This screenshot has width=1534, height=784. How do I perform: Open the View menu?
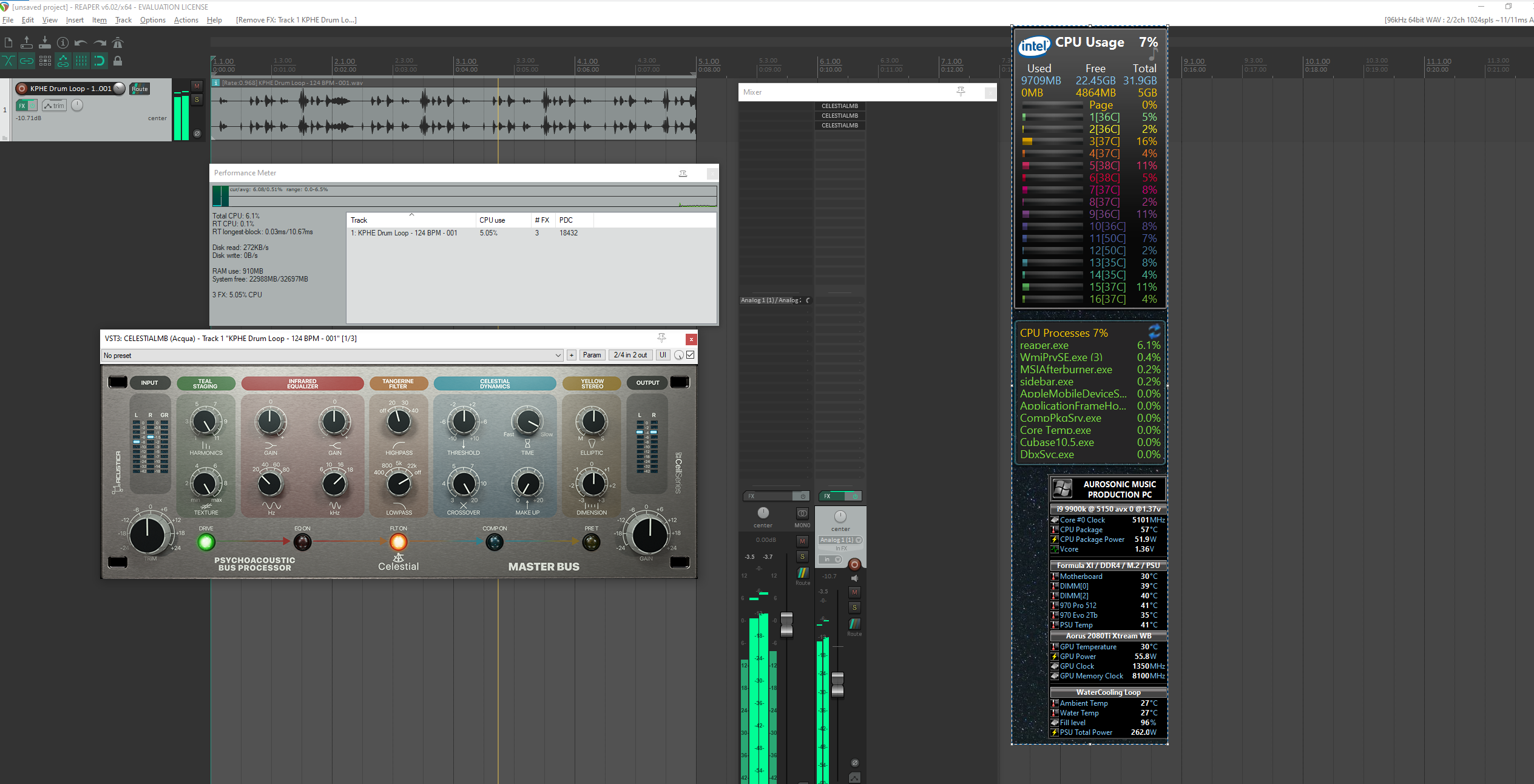50,20
